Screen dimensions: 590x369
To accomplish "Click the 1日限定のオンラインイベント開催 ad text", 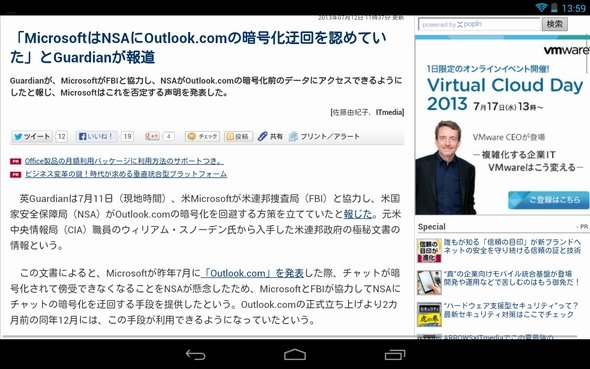I will click(488, 69).
